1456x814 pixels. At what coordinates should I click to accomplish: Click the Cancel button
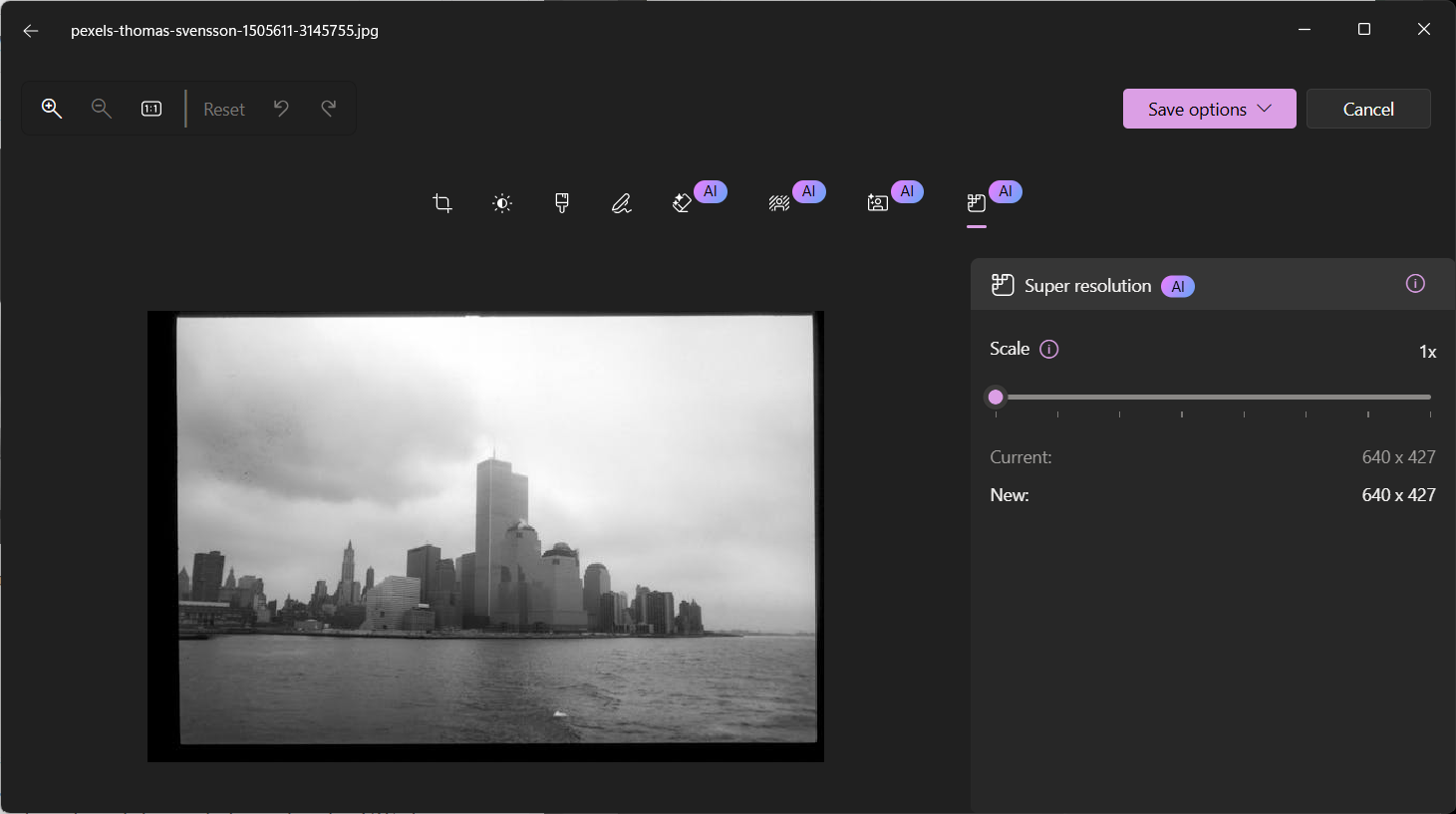(1368, 109)
